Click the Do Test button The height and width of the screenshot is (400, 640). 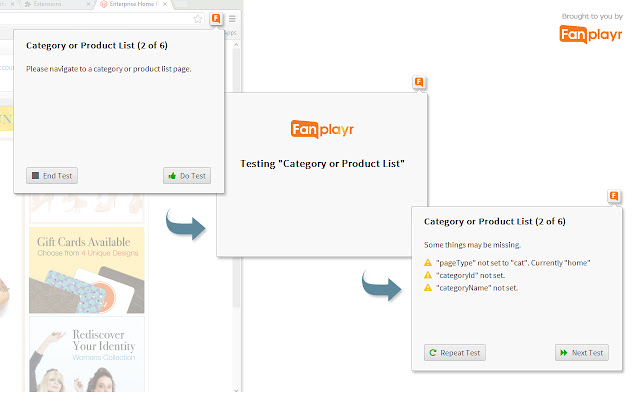coord(187,176)
